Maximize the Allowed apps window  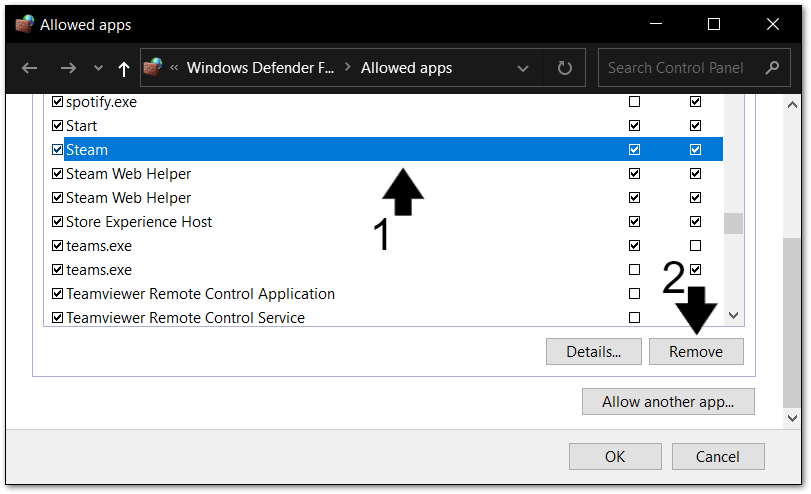[714, 24]
